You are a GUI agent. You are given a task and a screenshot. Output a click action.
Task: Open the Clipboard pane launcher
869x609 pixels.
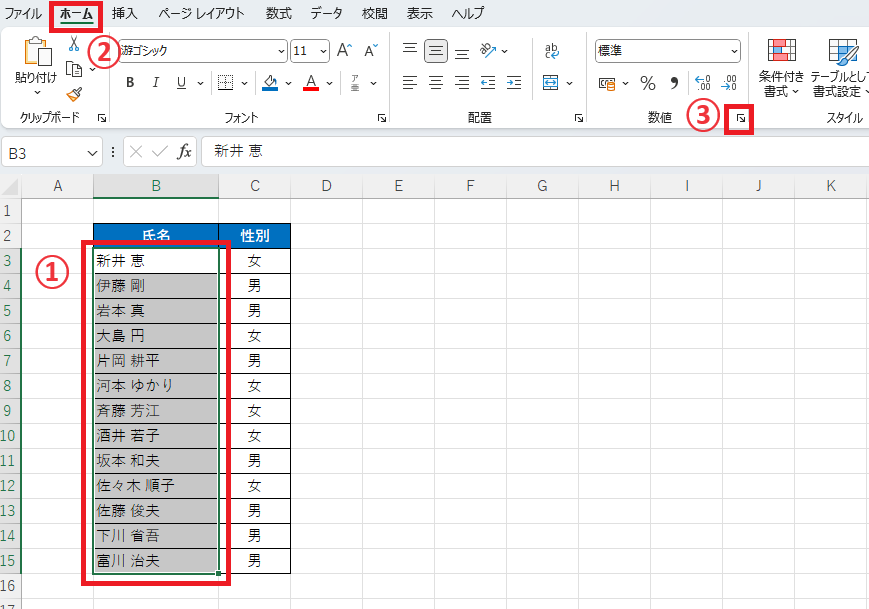tap(101, 118)
